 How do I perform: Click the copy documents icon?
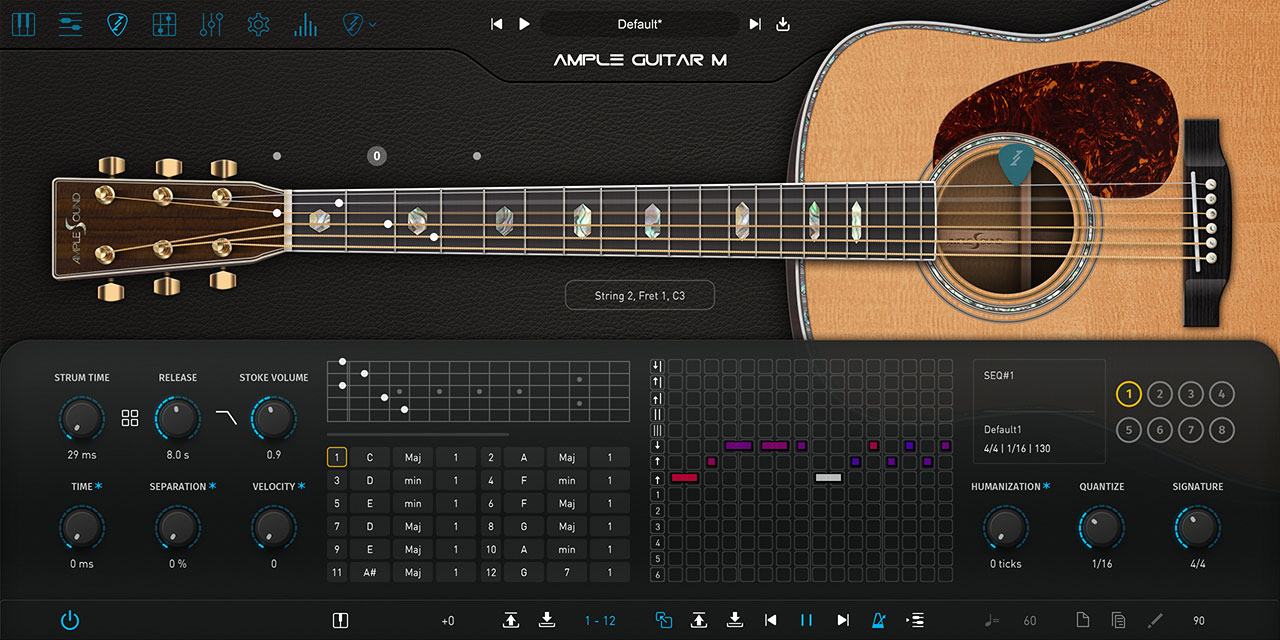tap(1119, 620)
